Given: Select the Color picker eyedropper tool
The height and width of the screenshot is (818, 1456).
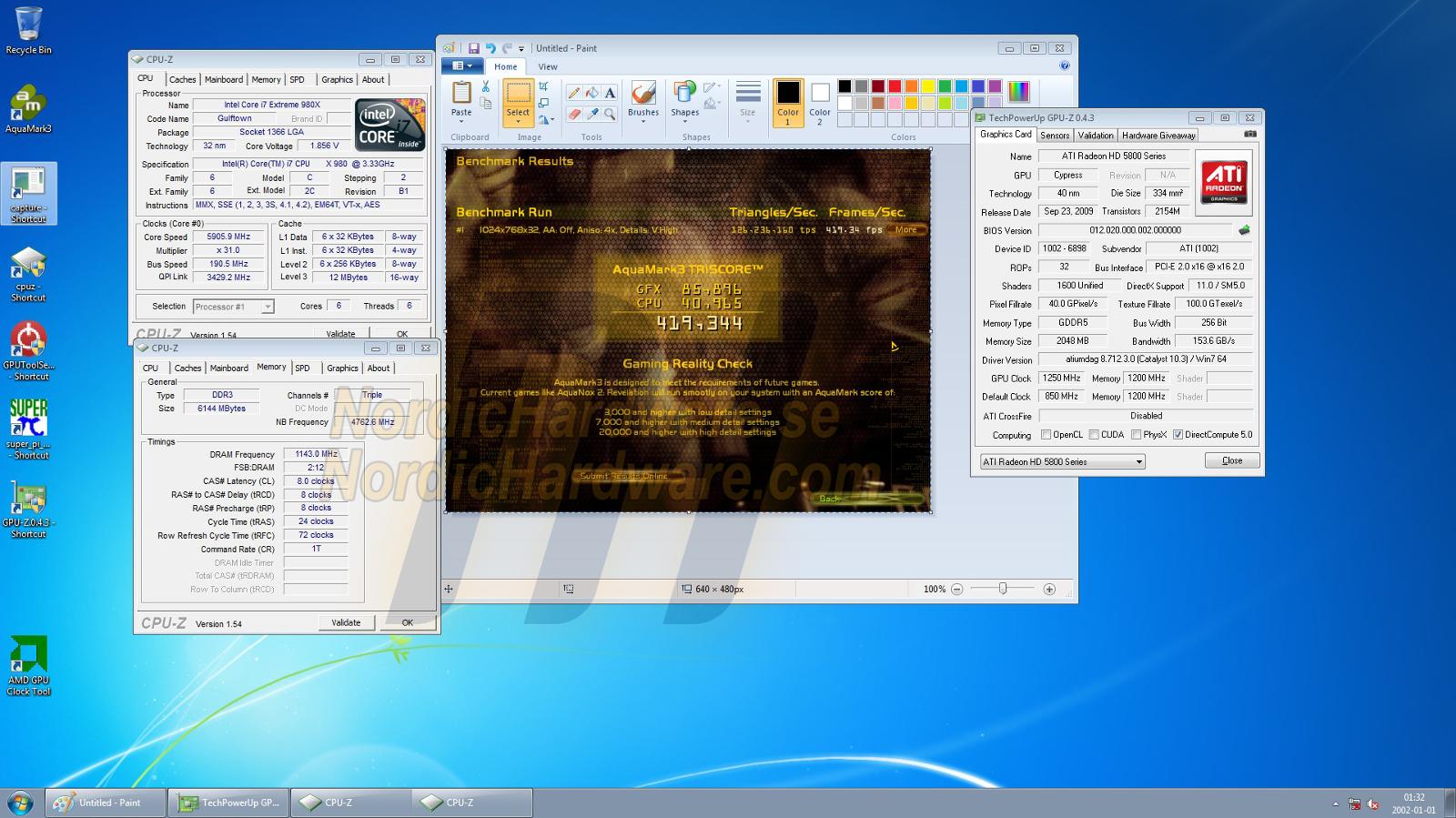Looking at the screenshot, I should (x=591, y=115).
